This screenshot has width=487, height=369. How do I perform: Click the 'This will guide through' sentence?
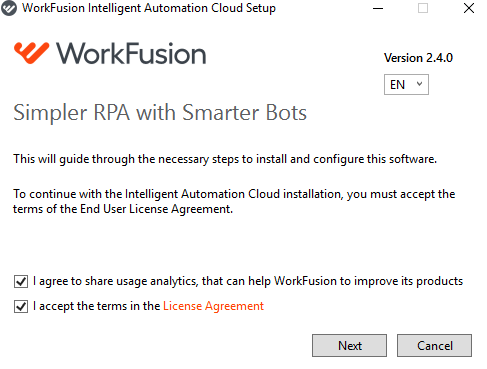[225, 159]
